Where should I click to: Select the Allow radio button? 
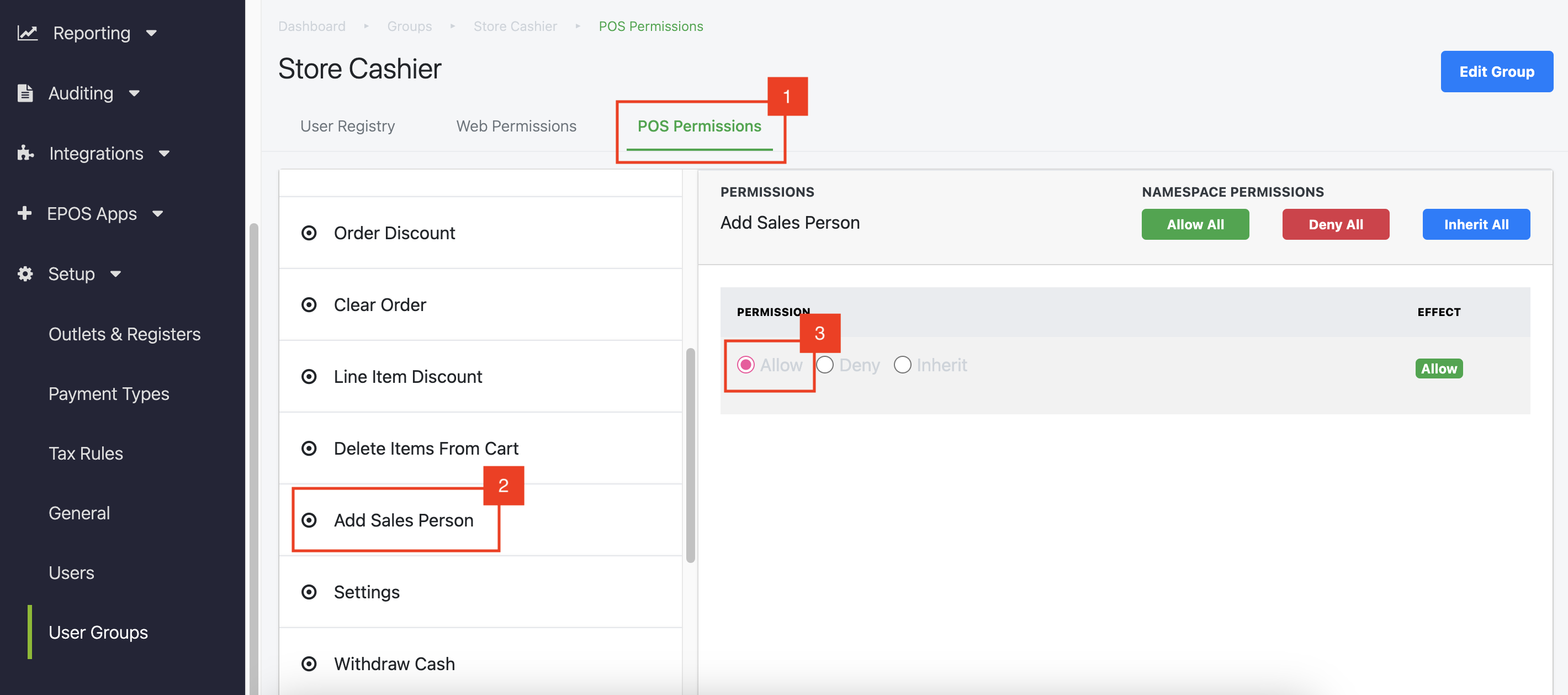[746, 365]
